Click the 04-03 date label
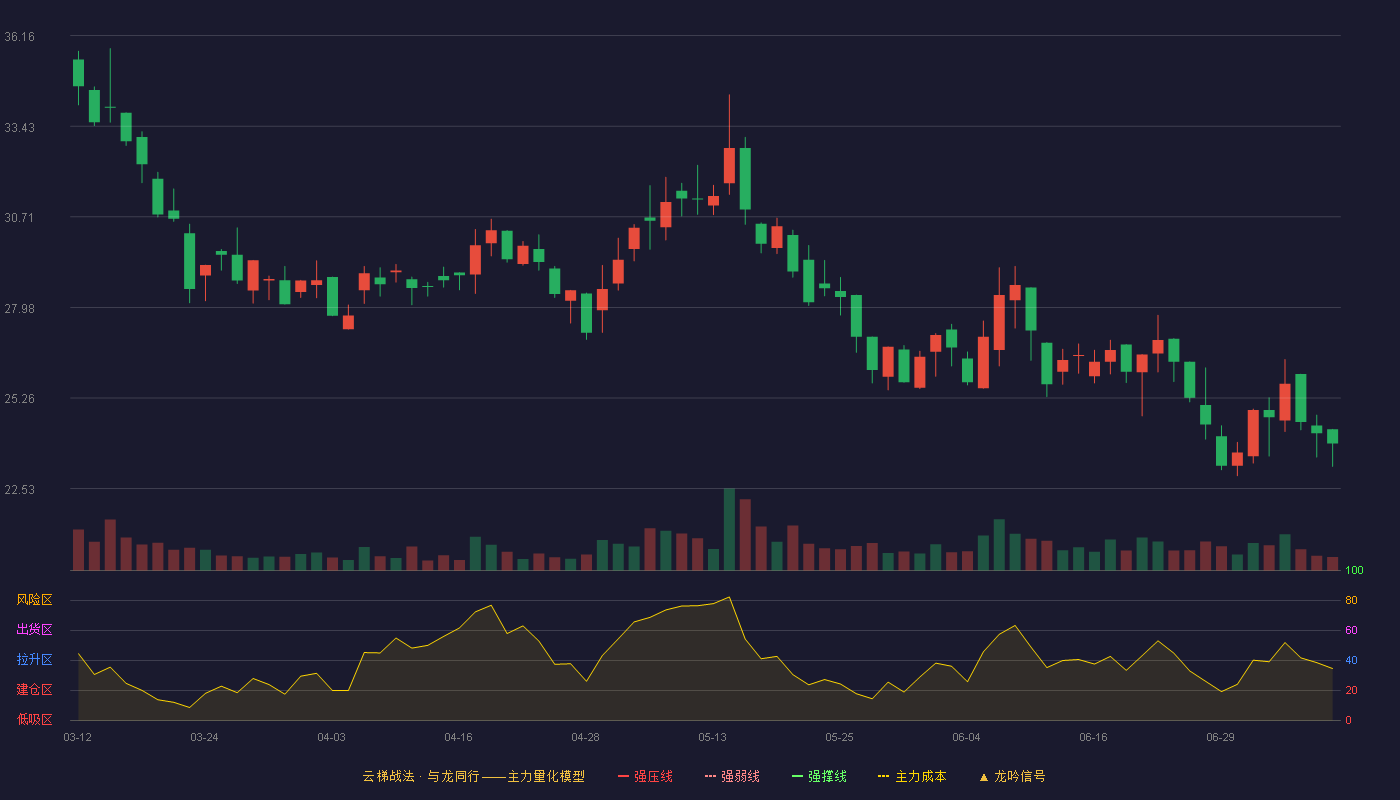1400x800 pixels. coord(331,737)
